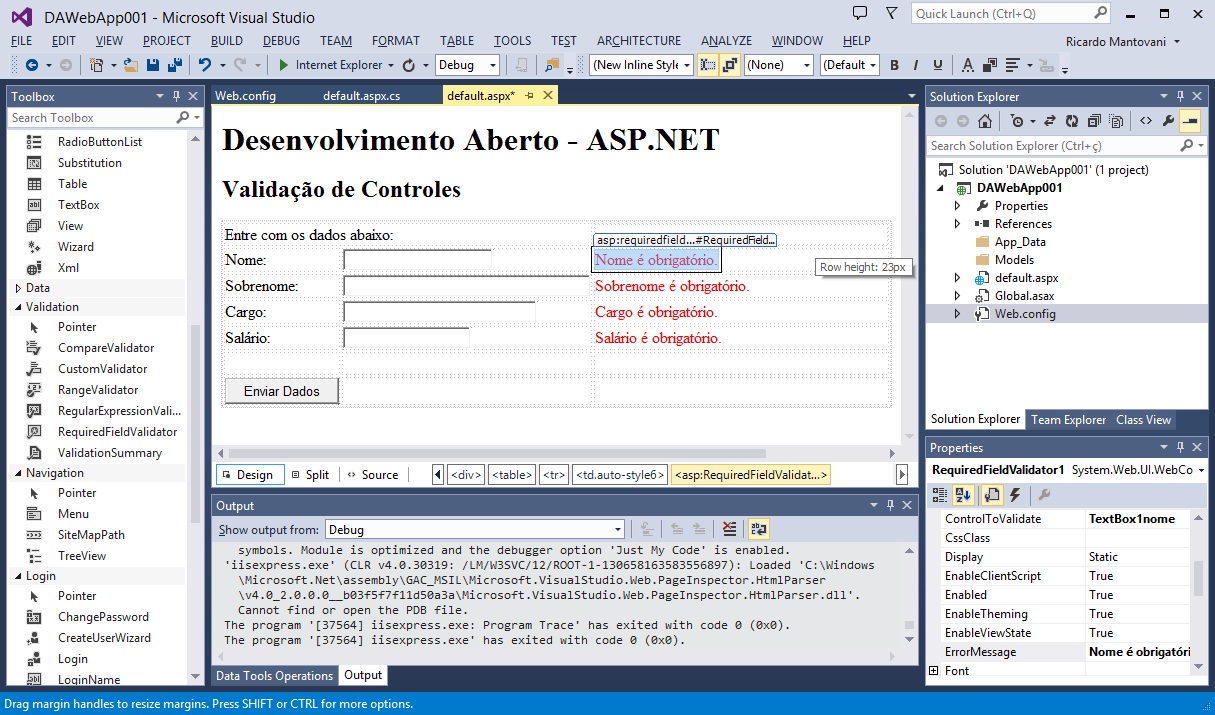Screen dimensions: 1215x715
Task: Toggle Alphabetical sorting in Properties window
Action: coord(964,495)
